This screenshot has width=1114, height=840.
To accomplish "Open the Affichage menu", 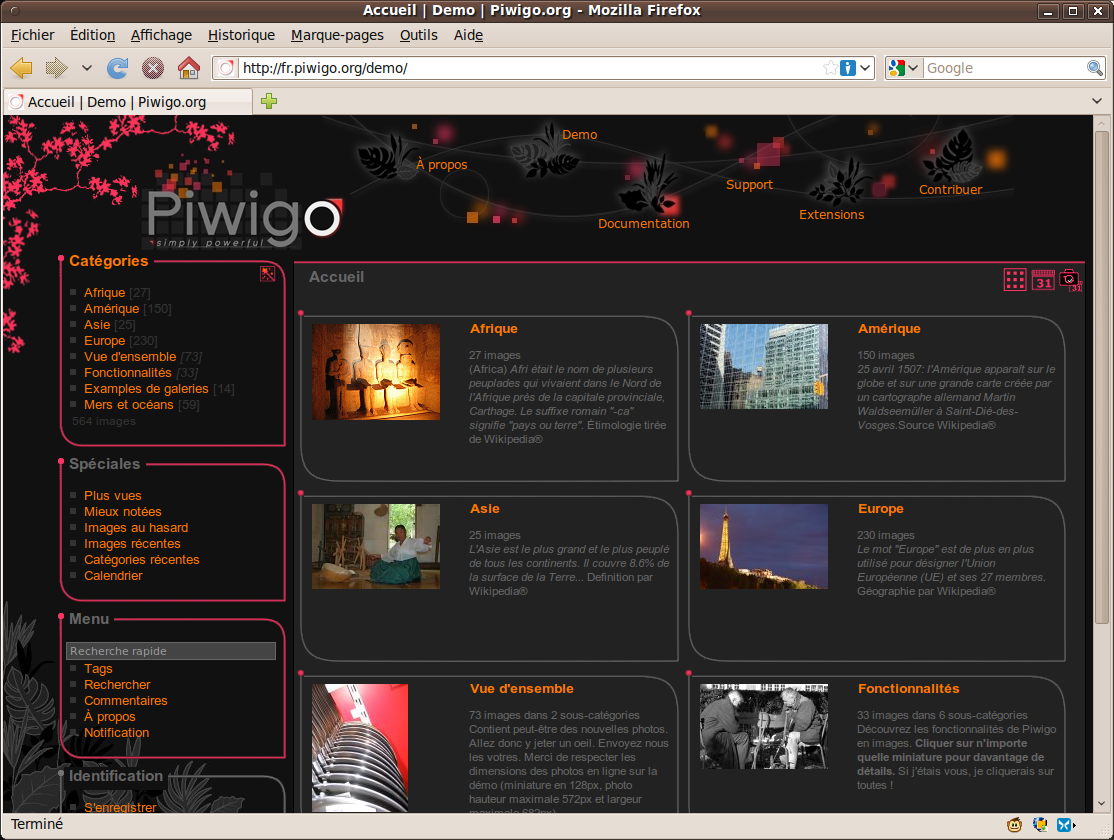I will pyautogui.click(x=161, y=35).
